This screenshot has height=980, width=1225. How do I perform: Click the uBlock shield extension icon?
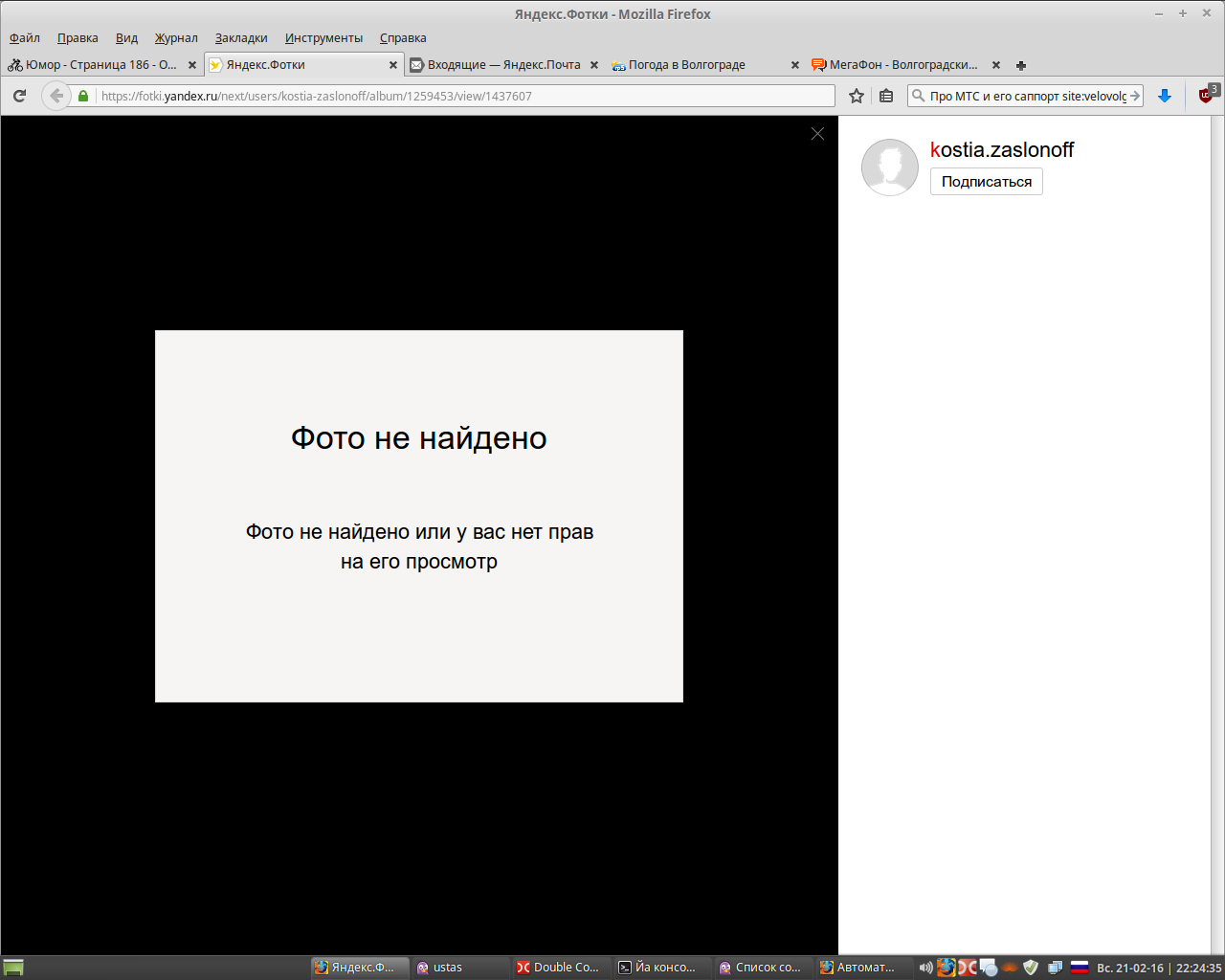tap(1208, 94)
